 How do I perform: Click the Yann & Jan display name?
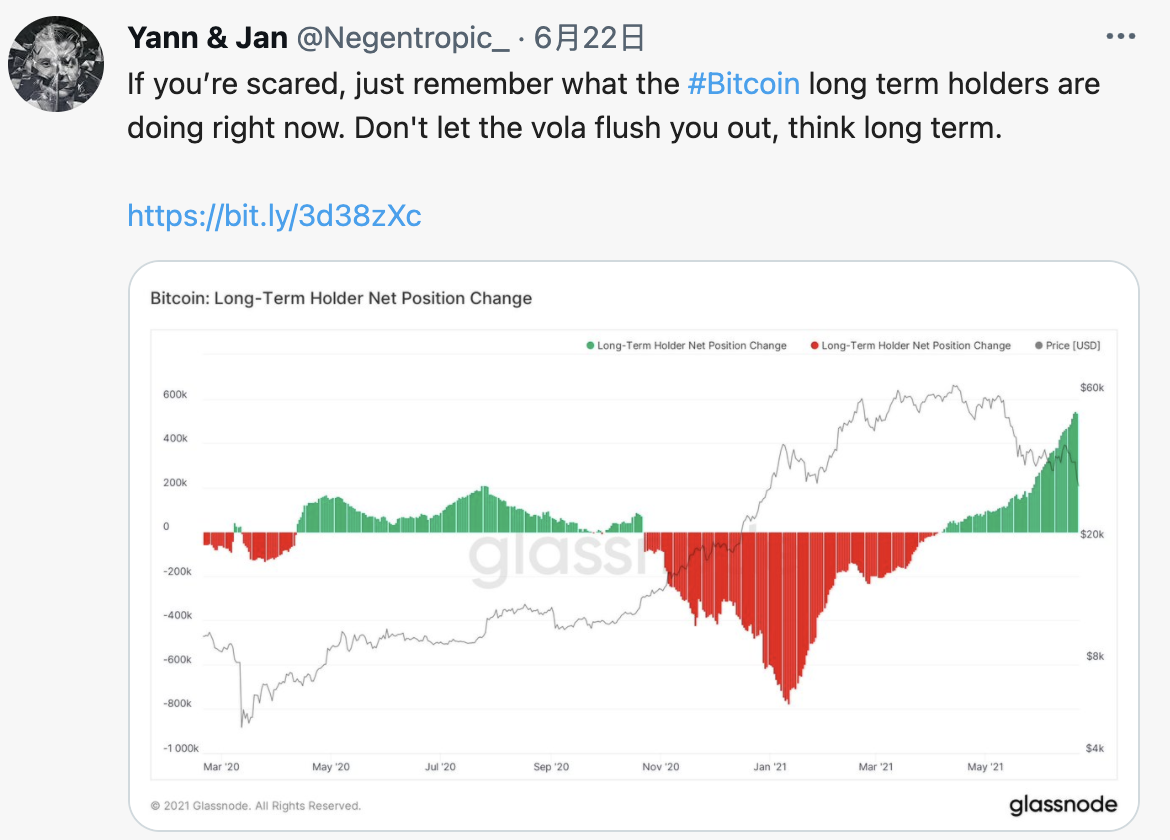[207, 37]
